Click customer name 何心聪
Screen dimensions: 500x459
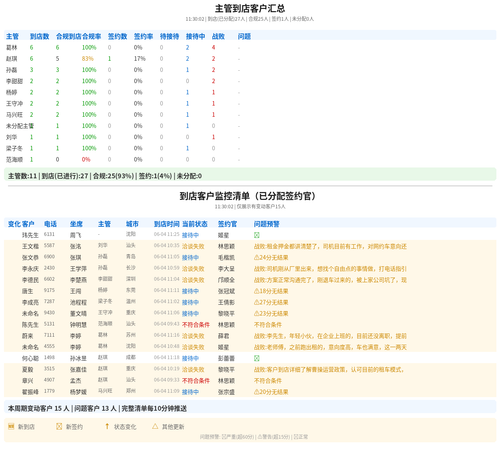tap(30, 358)
